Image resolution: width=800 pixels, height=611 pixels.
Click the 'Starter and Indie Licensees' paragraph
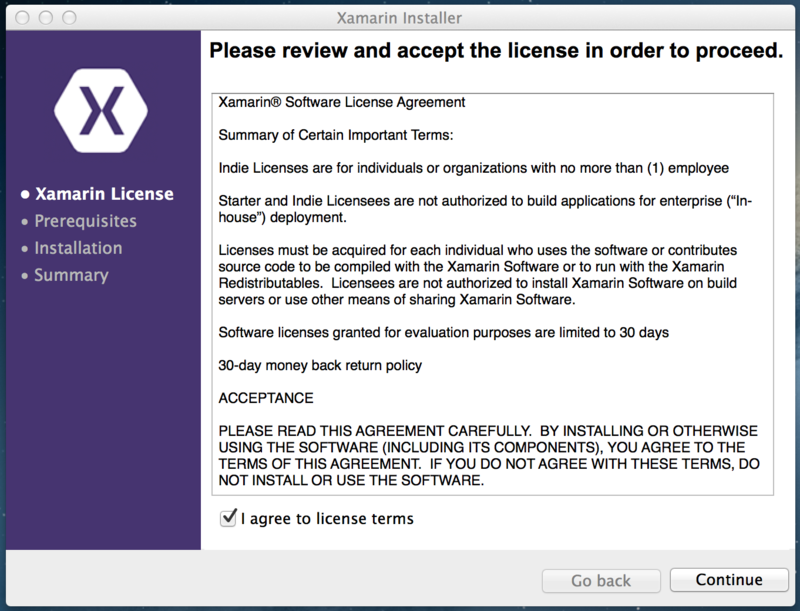click(485, 209)
